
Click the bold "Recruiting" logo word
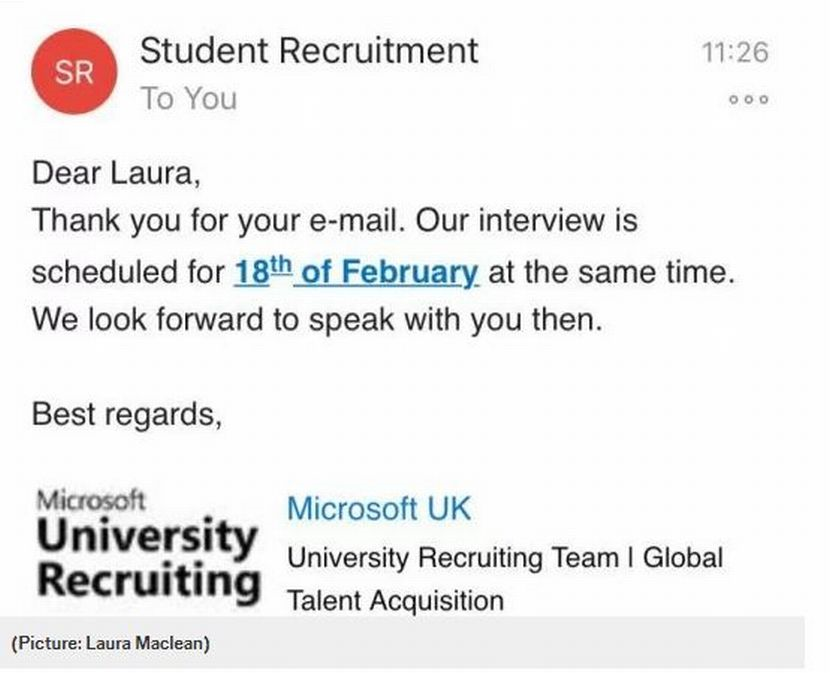[149, 581]
